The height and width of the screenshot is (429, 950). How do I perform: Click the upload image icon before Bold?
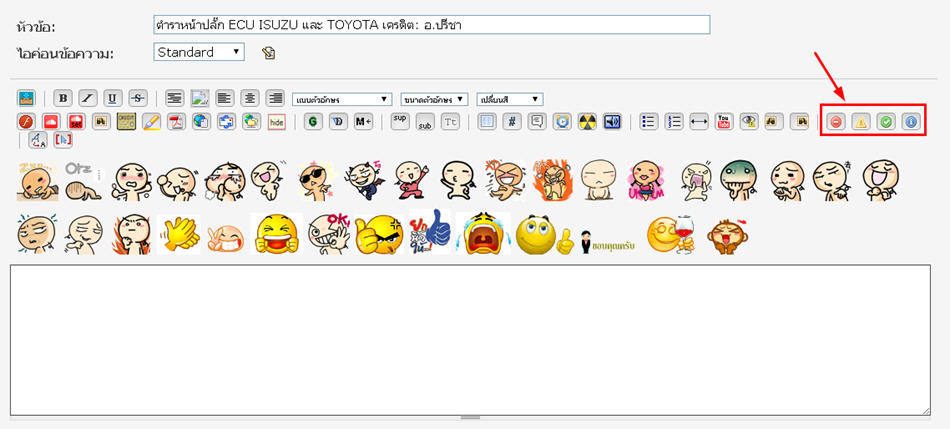click(x=26, y=98)
